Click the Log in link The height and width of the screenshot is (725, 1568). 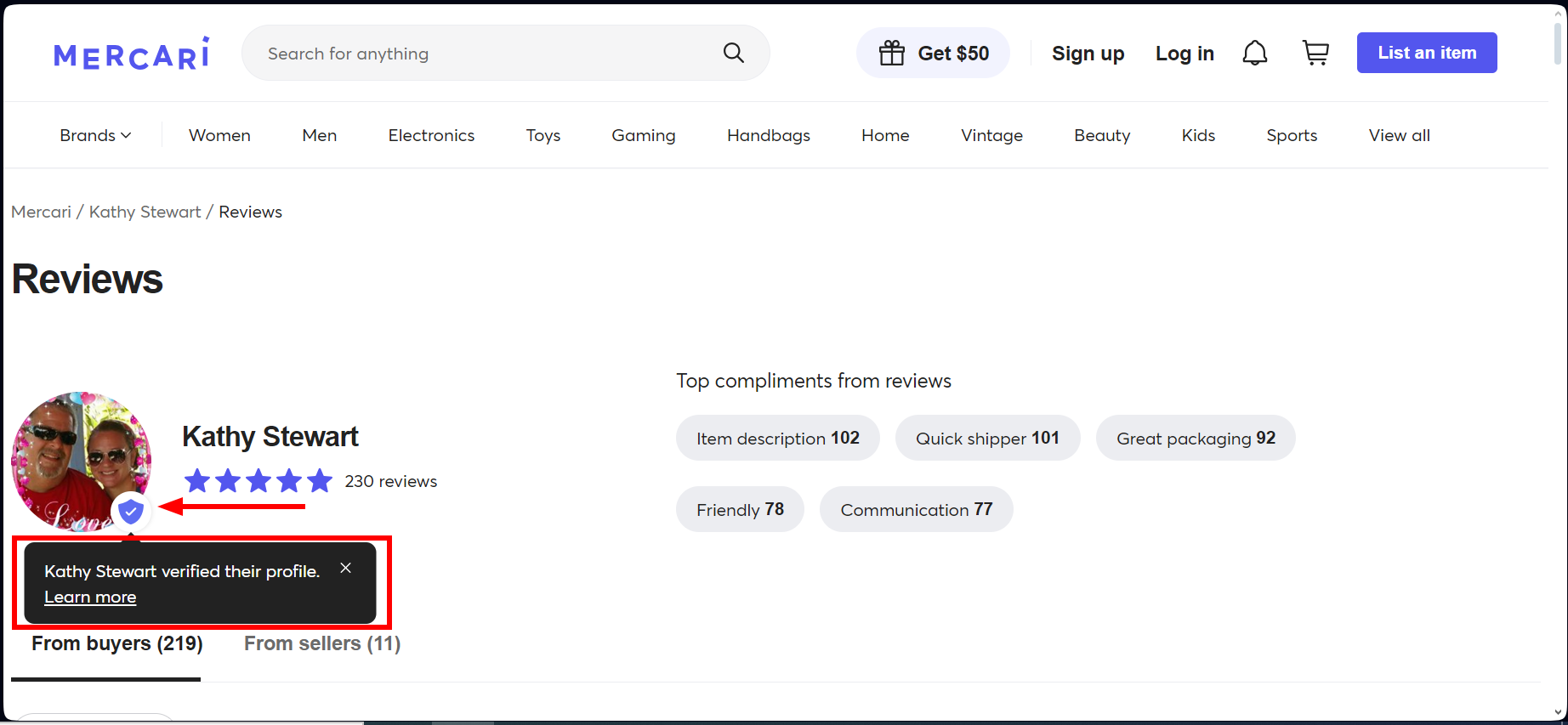(1185, 53)
